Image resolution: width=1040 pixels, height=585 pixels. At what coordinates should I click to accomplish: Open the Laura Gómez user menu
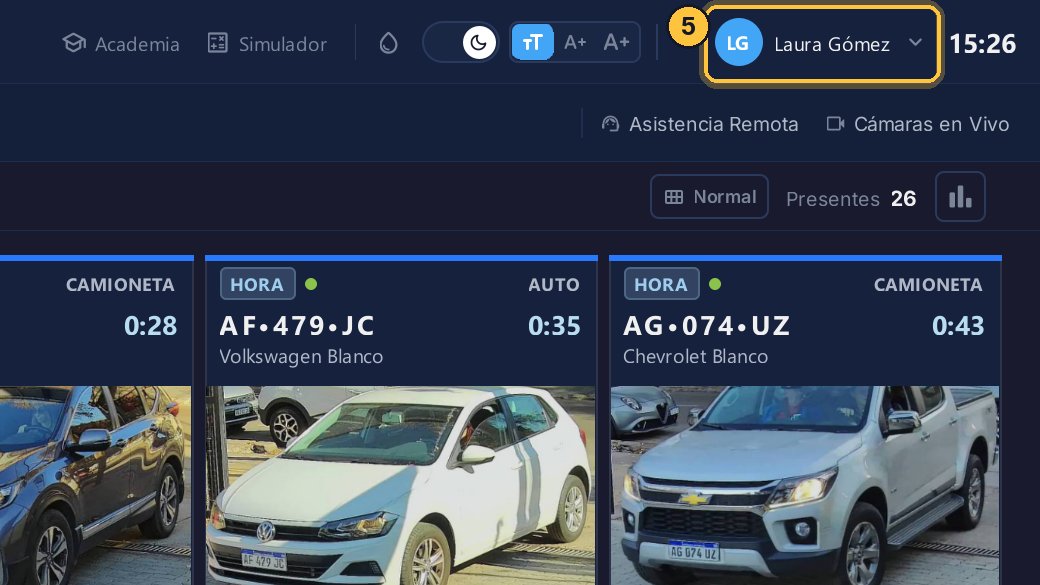click(822, 44)
